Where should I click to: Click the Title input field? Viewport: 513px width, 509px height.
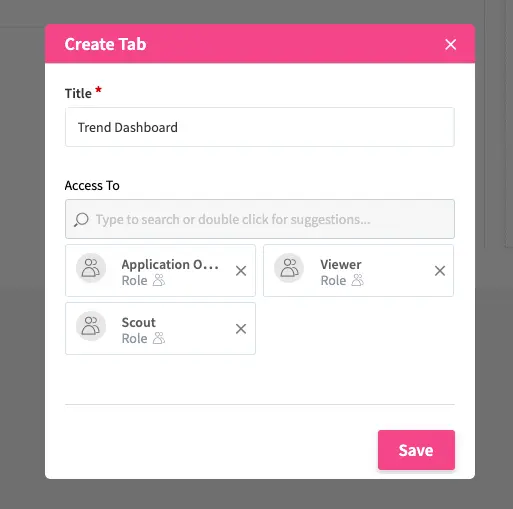260,127
